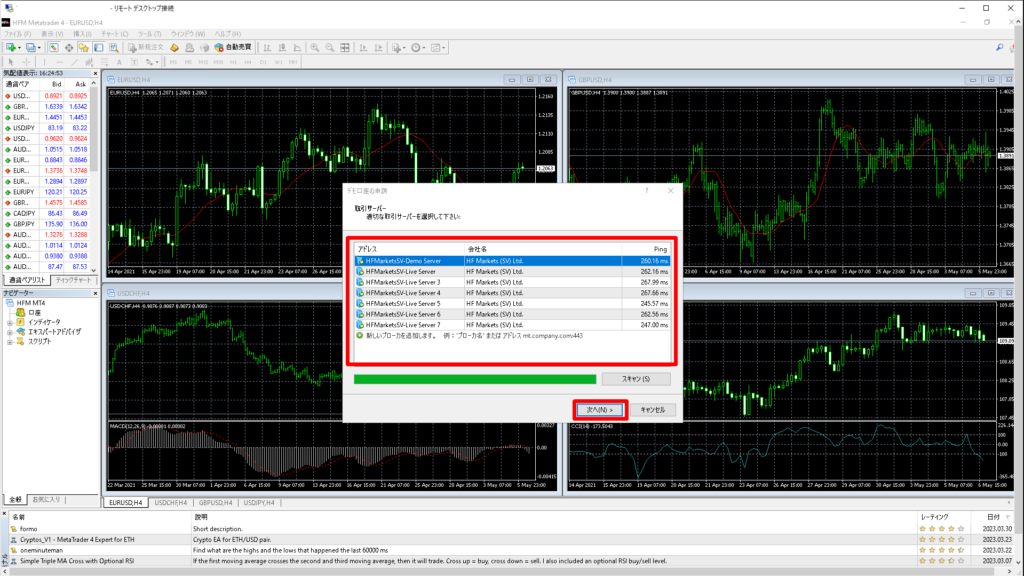Open dropdown arrow beside New Chart icon

click(x=20, y=48)
